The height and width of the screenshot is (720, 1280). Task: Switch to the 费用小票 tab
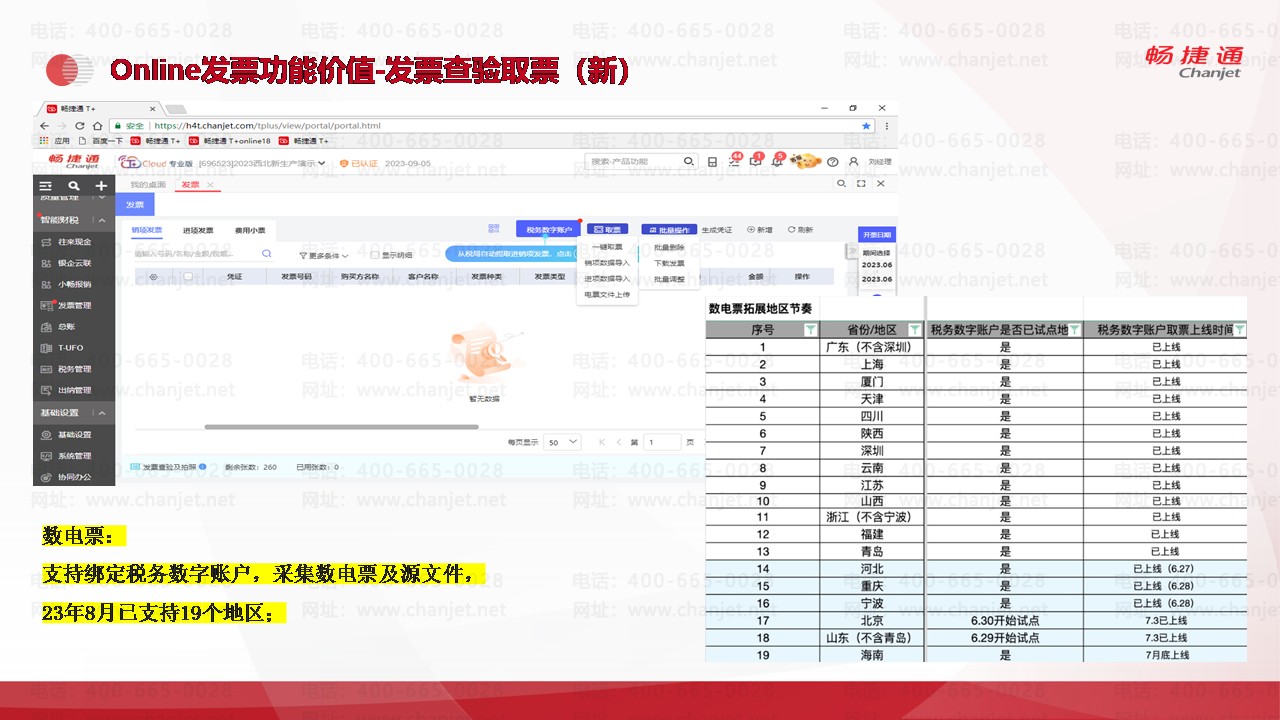coord(250,230)
